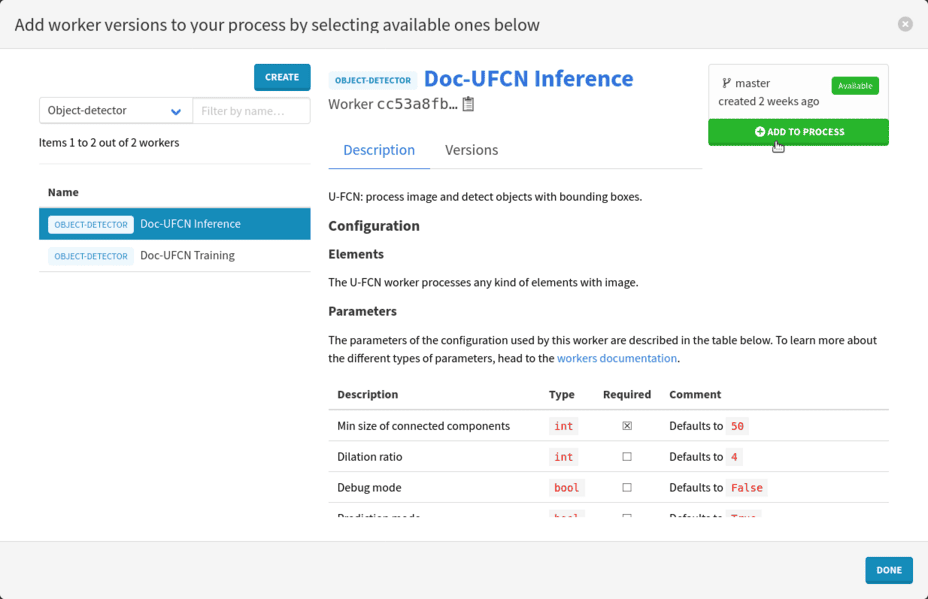The width and height of the screenshot is (928, 599).
Task: Toggle Required checkbox for Dilation ratio
Action: click(x=627, y=456)
